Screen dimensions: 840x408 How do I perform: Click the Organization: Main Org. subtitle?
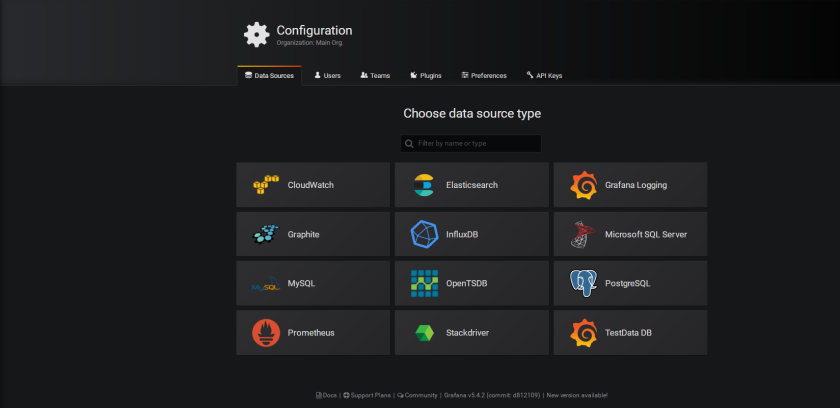[310, 43]
